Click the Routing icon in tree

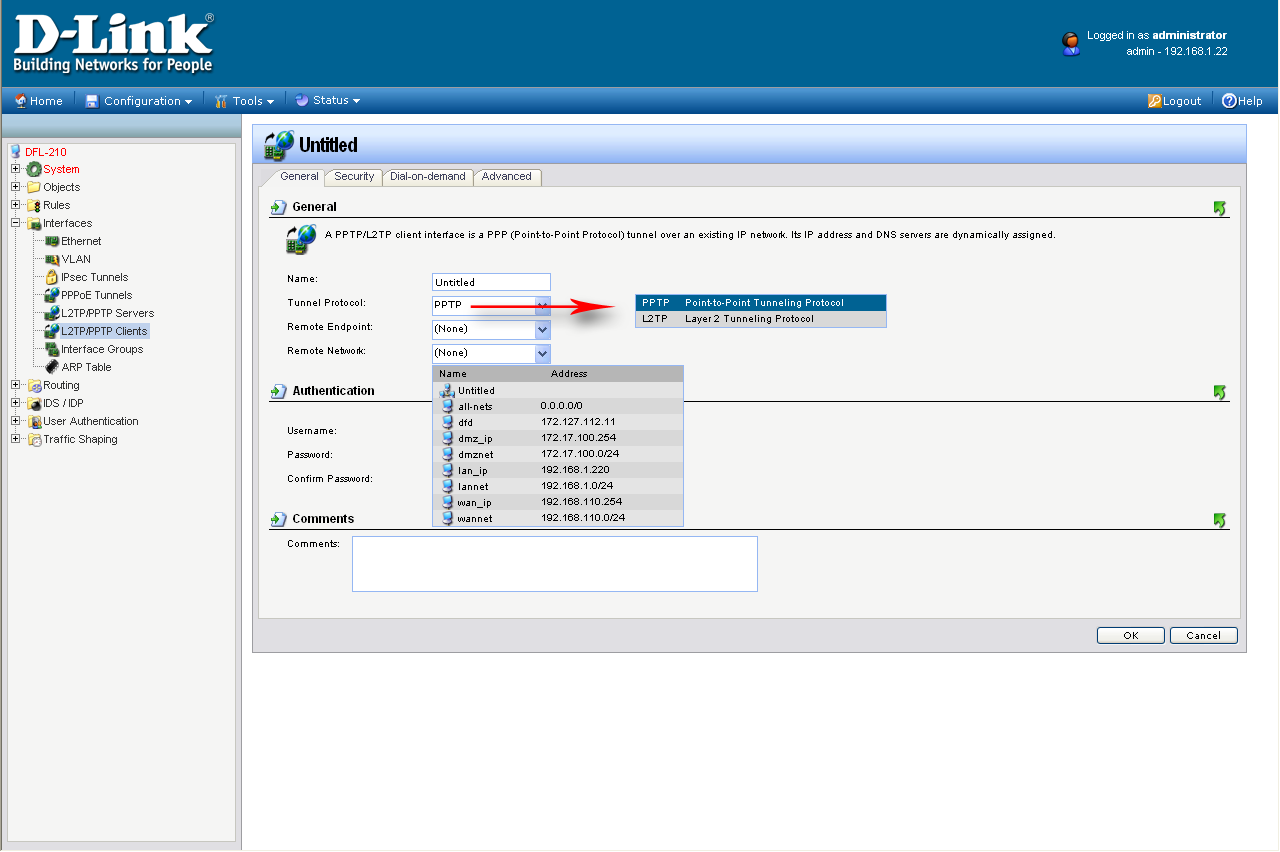click(34, 385)
